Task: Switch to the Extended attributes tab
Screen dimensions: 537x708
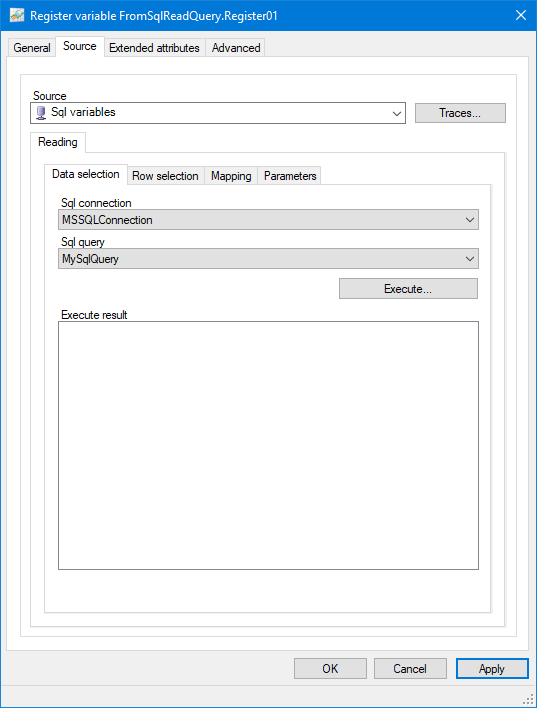Action: click(154, 48)
